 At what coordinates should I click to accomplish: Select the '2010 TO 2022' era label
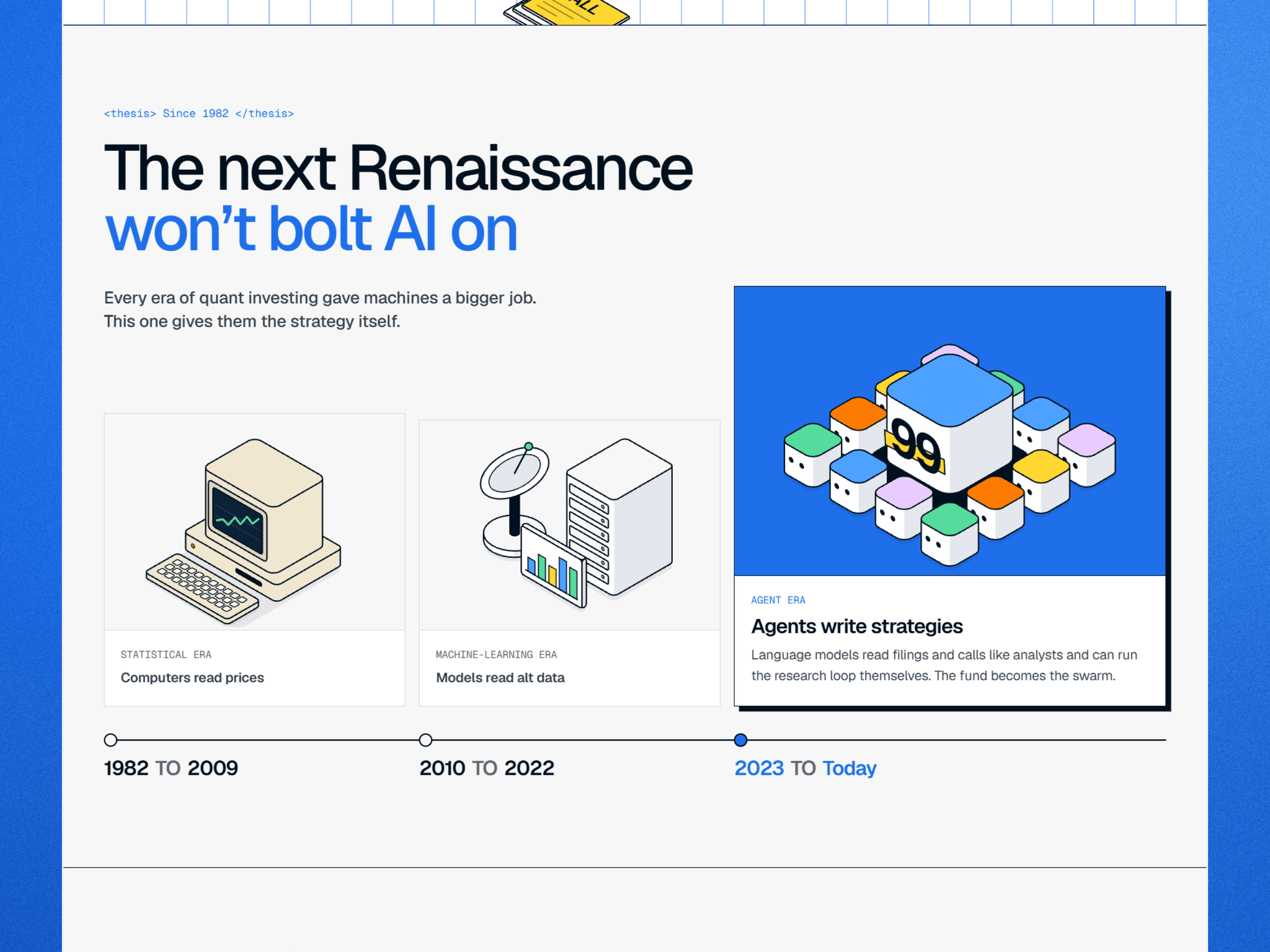click(487, 769)
